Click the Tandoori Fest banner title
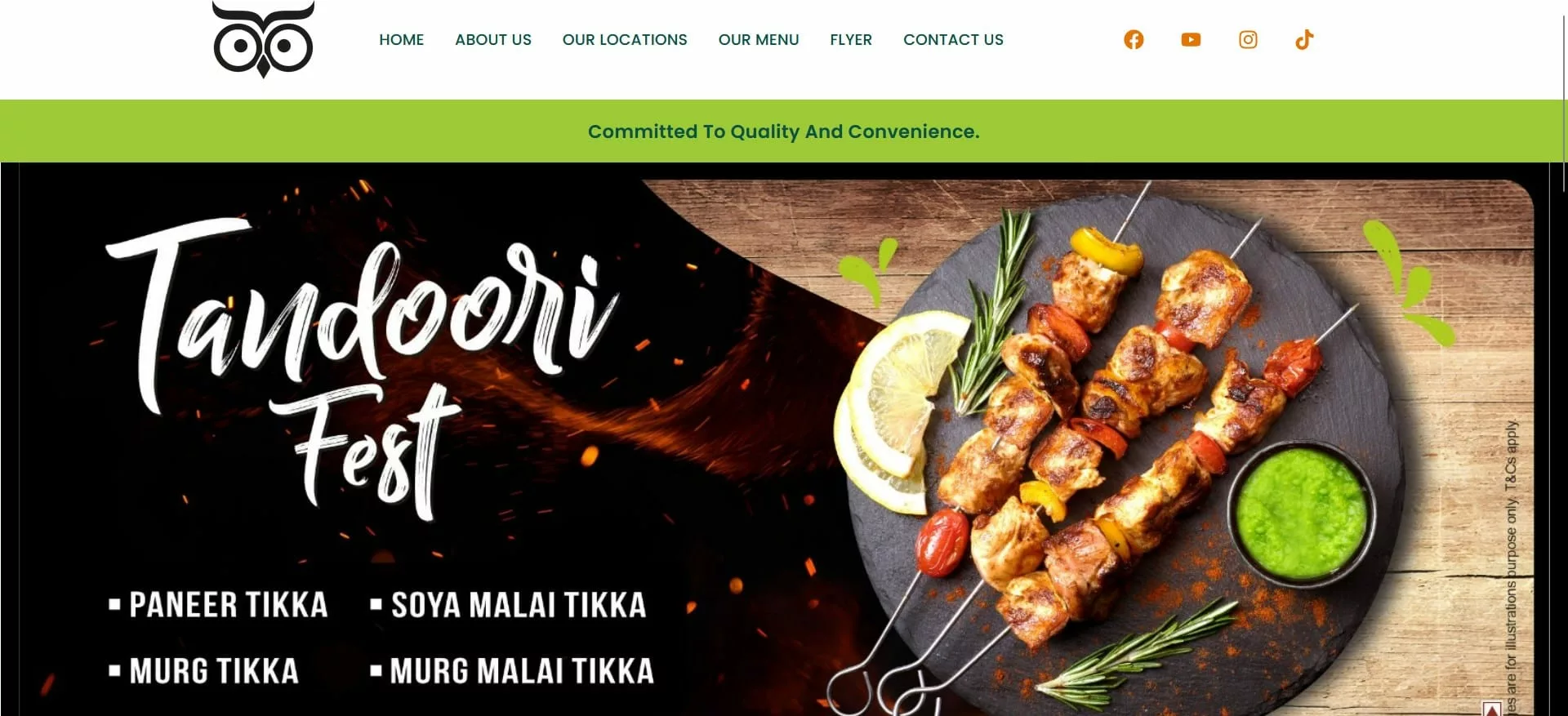Image resolution: width=1568 pixels, height=716 pixels. [x=363, y=367]
